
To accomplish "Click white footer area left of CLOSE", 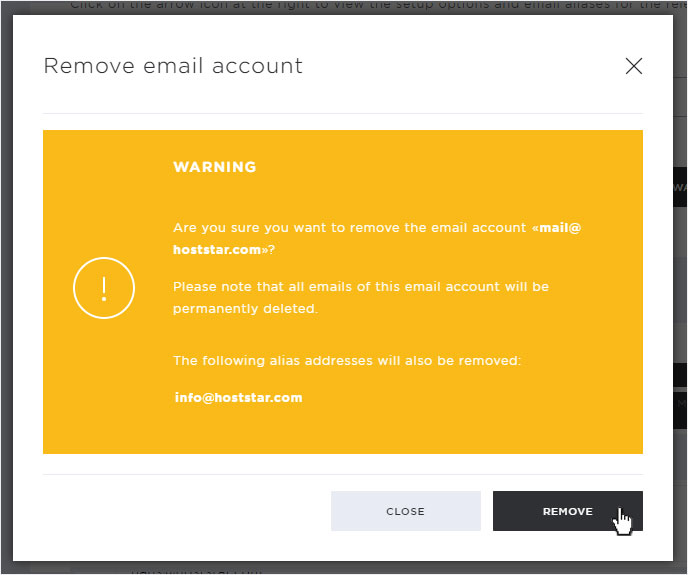I will pos(186,511).
